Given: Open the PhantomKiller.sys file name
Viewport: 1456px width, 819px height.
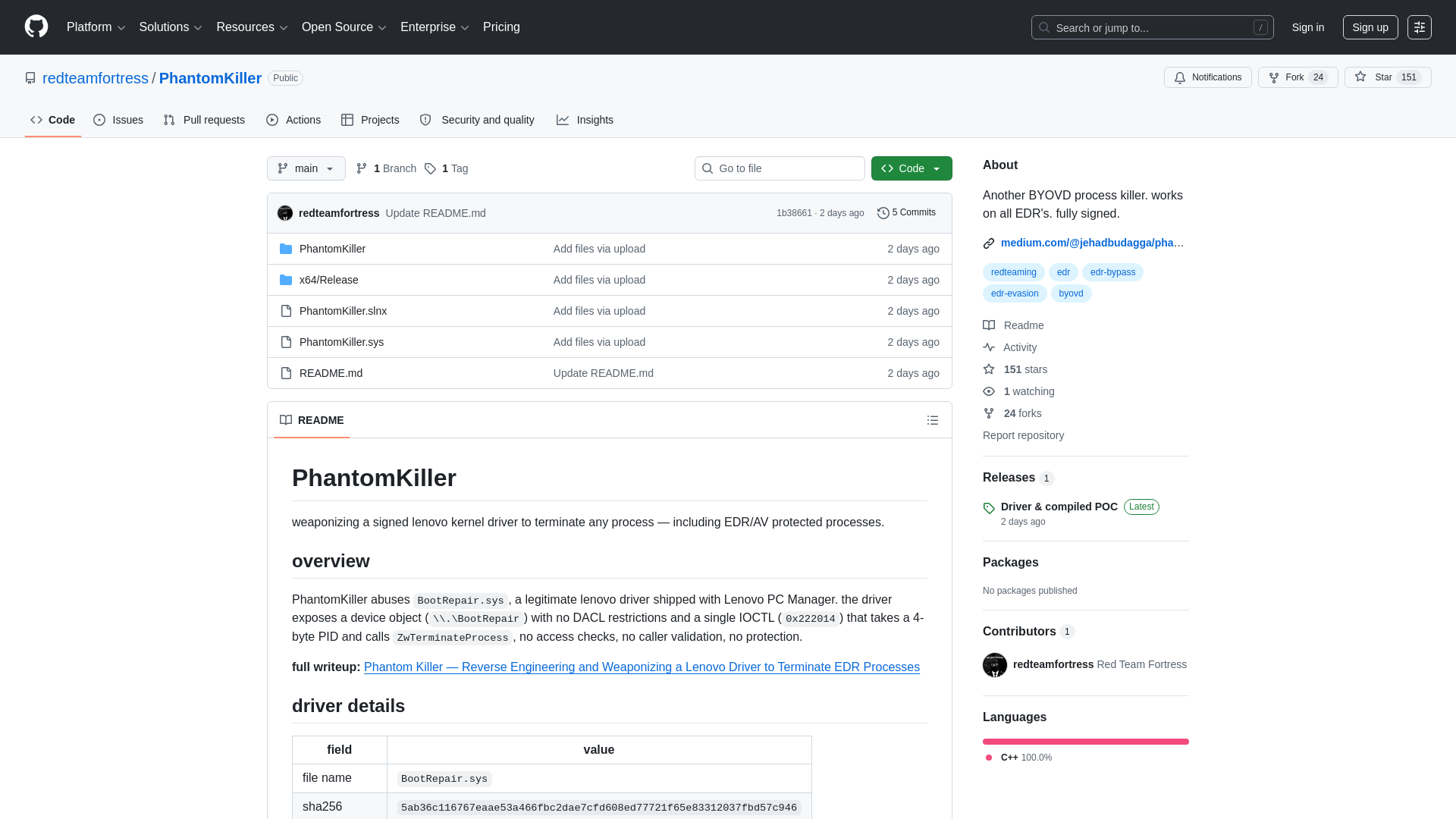Looking at the screenshot, I should [x=341, y=342].
